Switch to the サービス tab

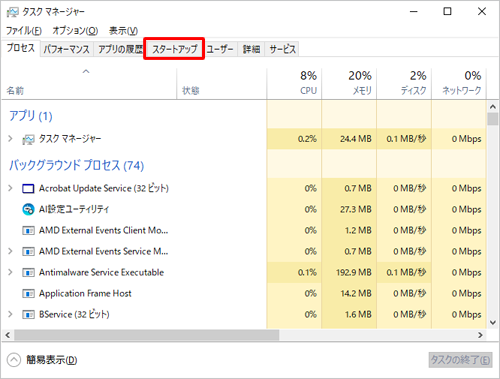282,49
